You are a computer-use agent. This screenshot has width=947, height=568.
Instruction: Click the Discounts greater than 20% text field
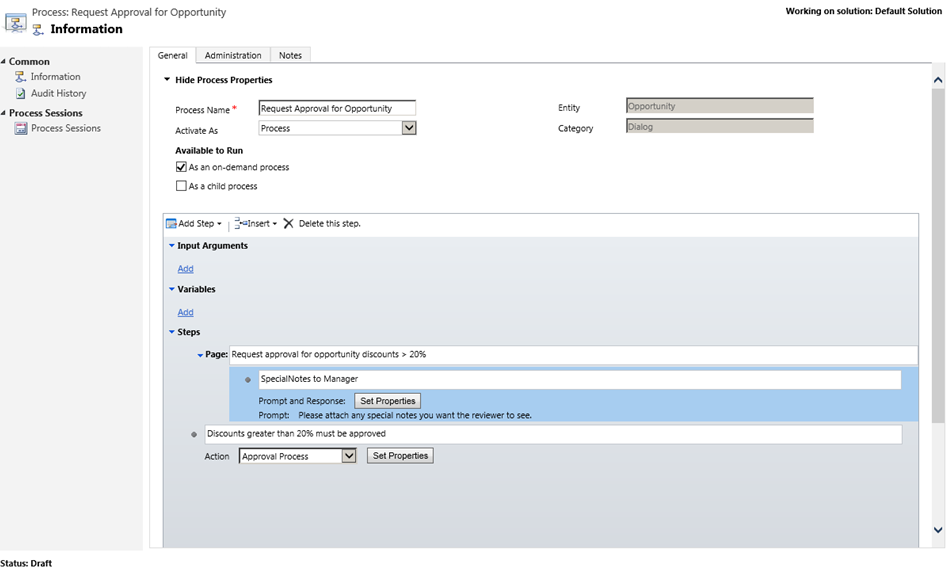(553, 434)
